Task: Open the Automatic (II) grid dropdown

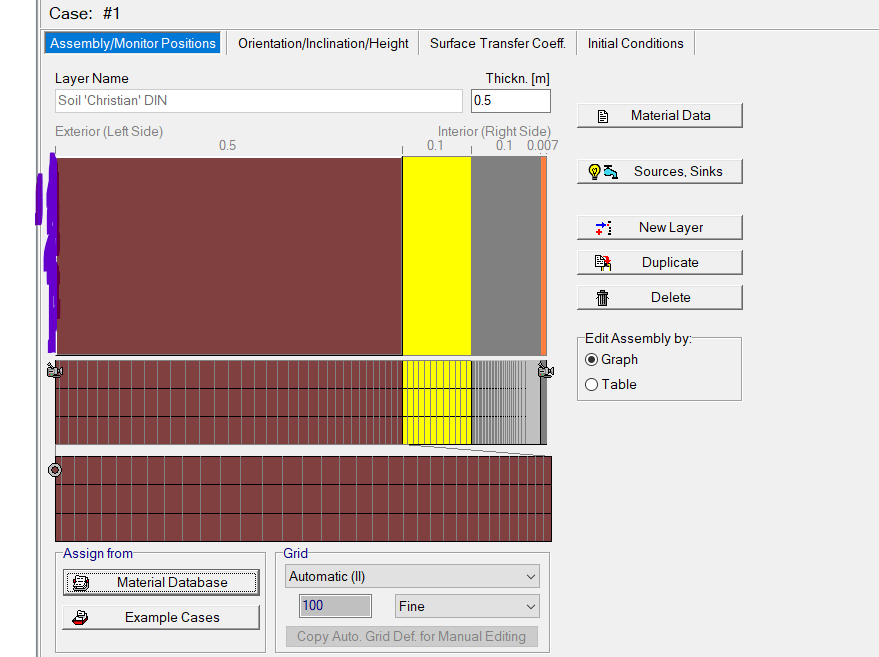Action: [x=412, y=577]
